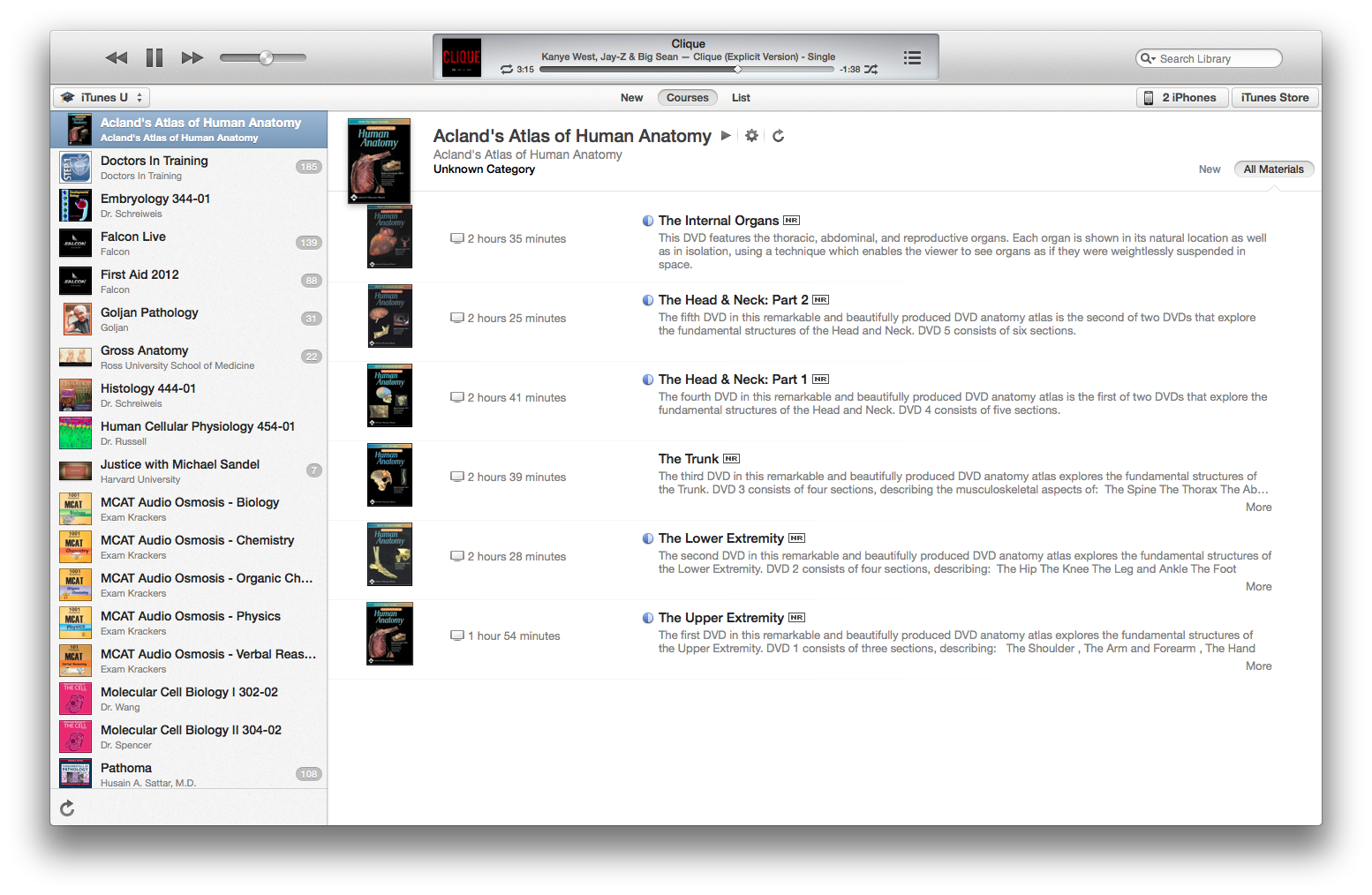Click video icon beside 1 hour 54 minutes
The image size is (1372, 895).
pos(457,636)
